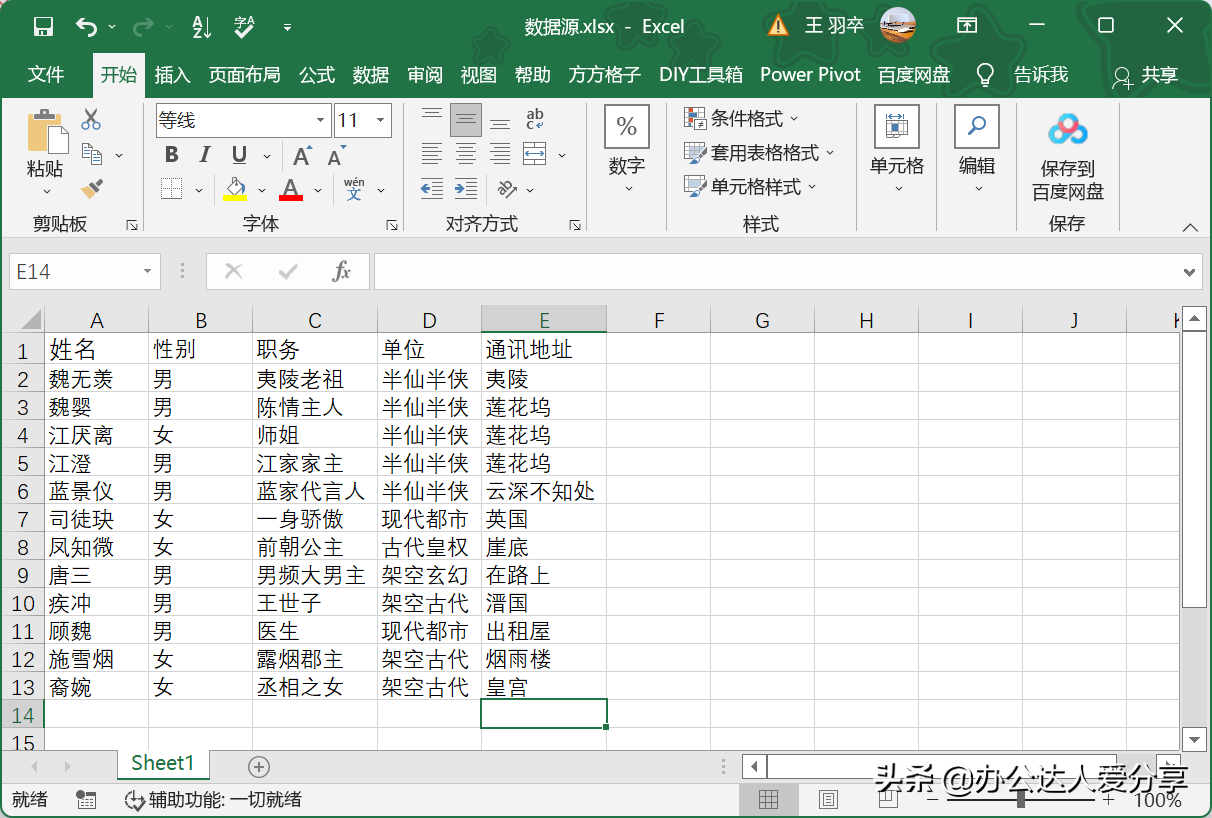Open Cell Styles 单元格样式 dropdown

pyautogui.click(x=751, y=187)
